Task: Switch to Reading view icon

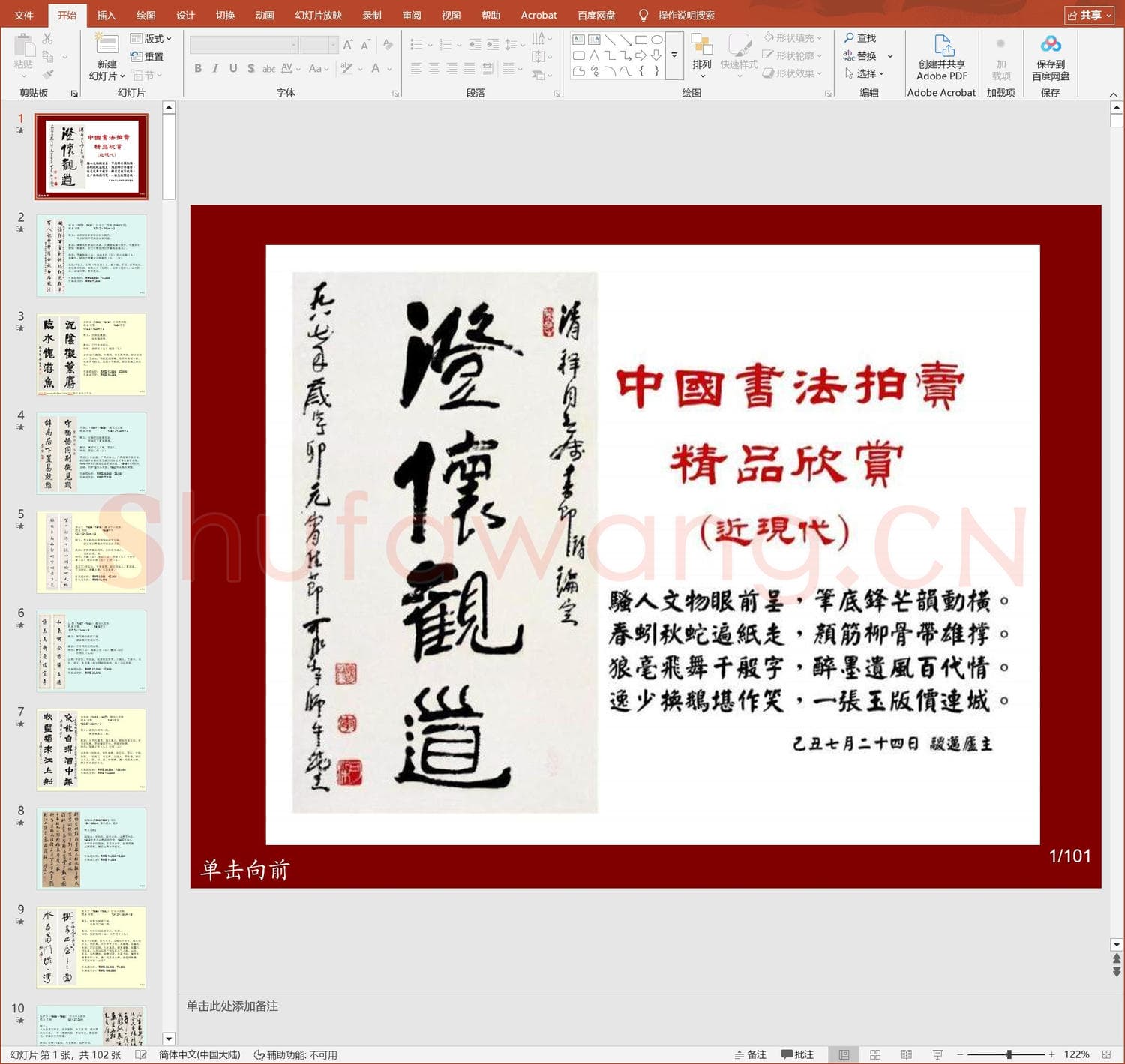Action: click(x=906, y=1054)
